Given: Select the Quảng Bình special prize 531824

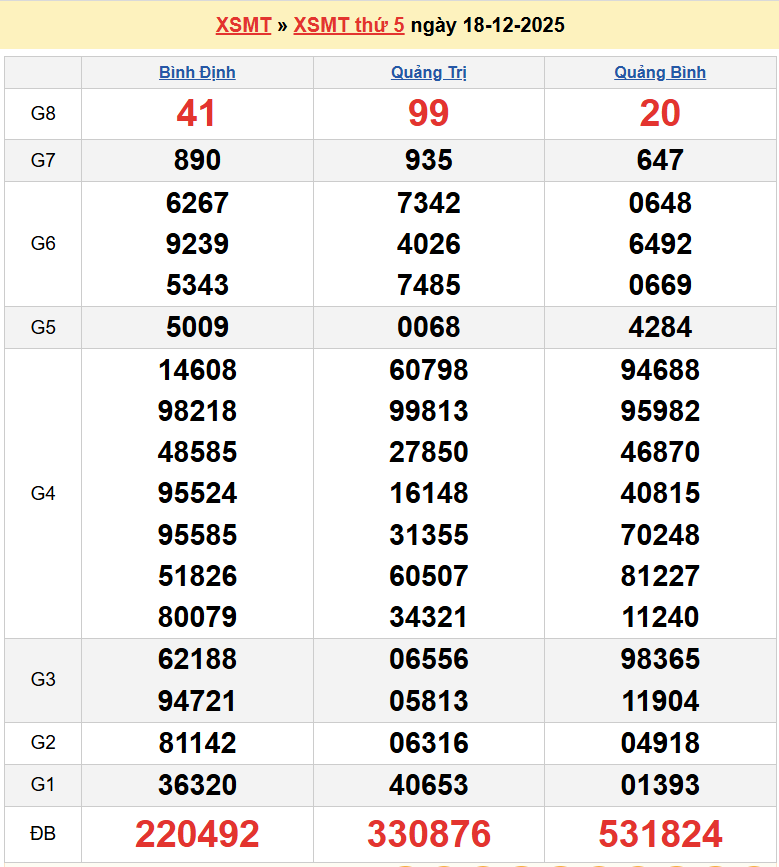Looking at the screenshot, I should click(660, 833).
